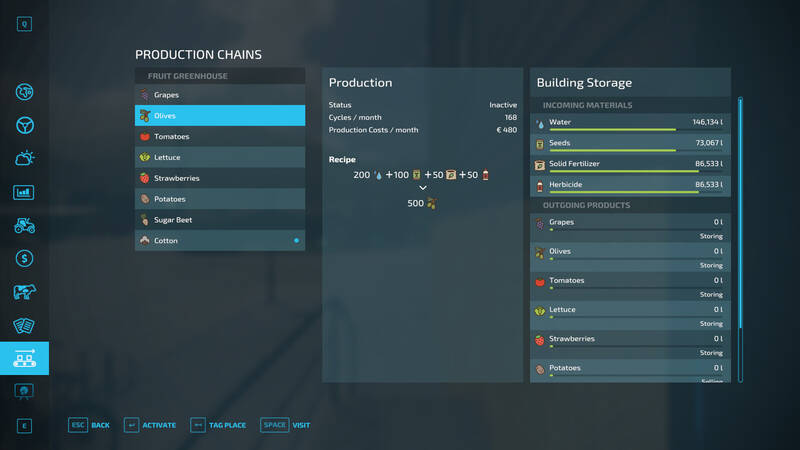Click the ACTIVATE button

coord(150,425)
